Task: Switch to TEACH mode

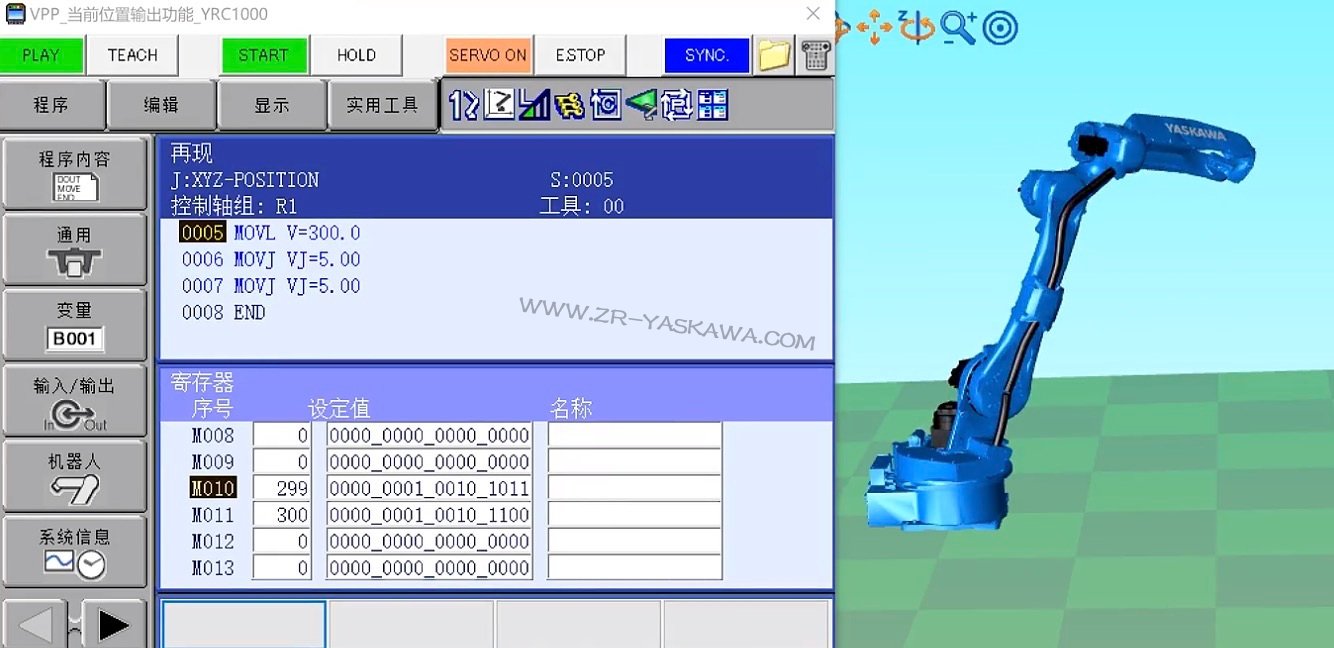Action: pos(132,55)
